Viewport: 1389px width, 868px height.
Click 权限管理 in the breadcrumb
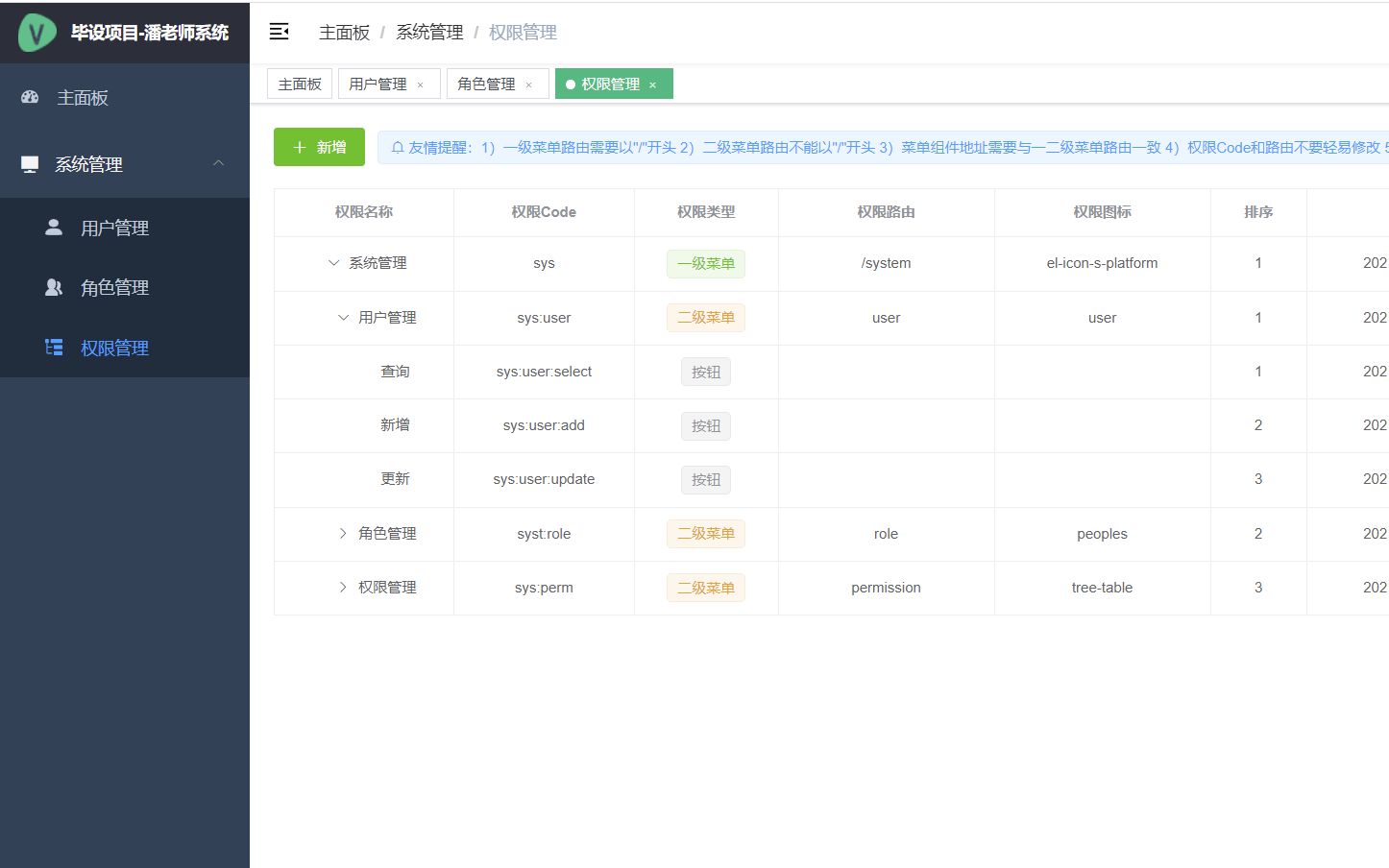click(x=523, y=33)
